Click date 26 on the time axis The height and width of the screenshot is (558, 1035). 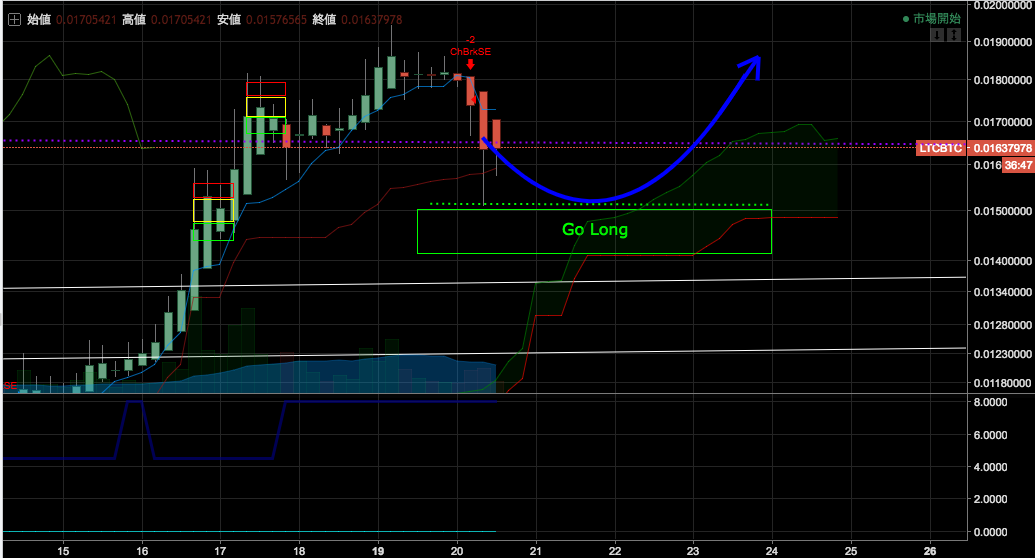click(x=929, y=551)
